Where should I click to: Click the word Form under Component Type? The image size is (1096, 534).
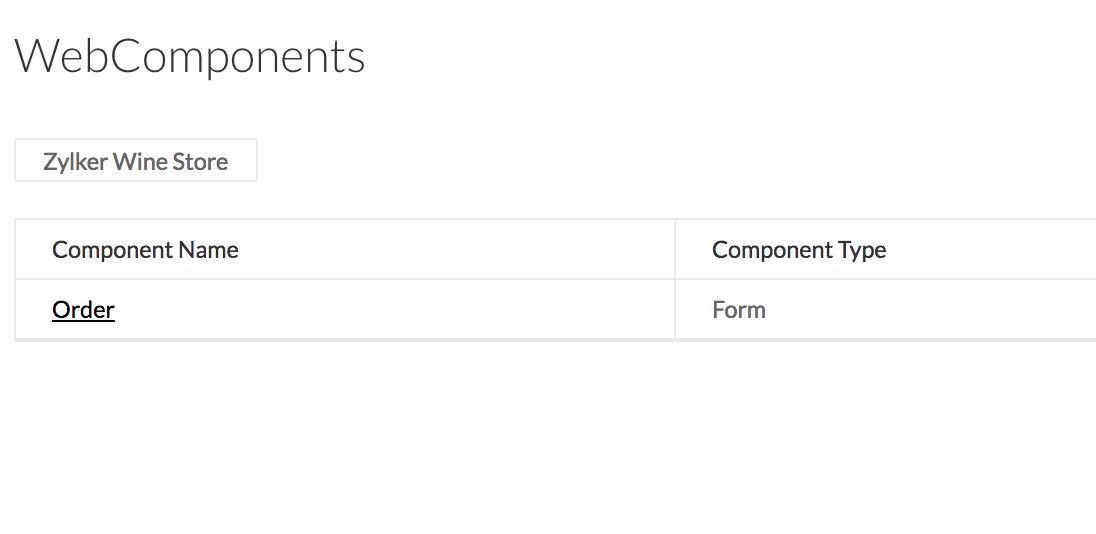coord(739,310)
